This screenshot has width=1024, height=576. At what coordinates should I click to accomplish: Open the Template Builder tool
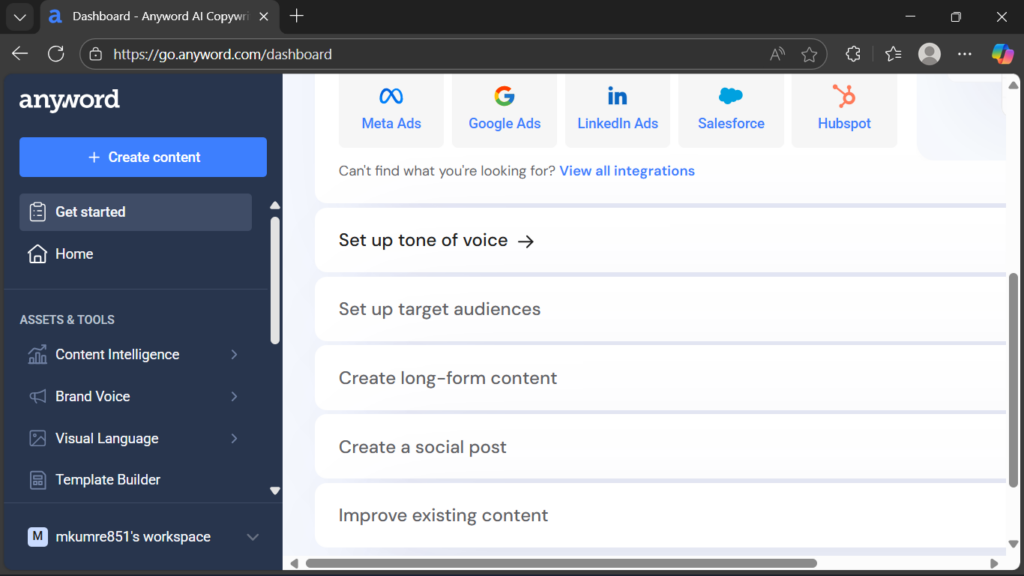pyautogui.click(x=106, y=480)
